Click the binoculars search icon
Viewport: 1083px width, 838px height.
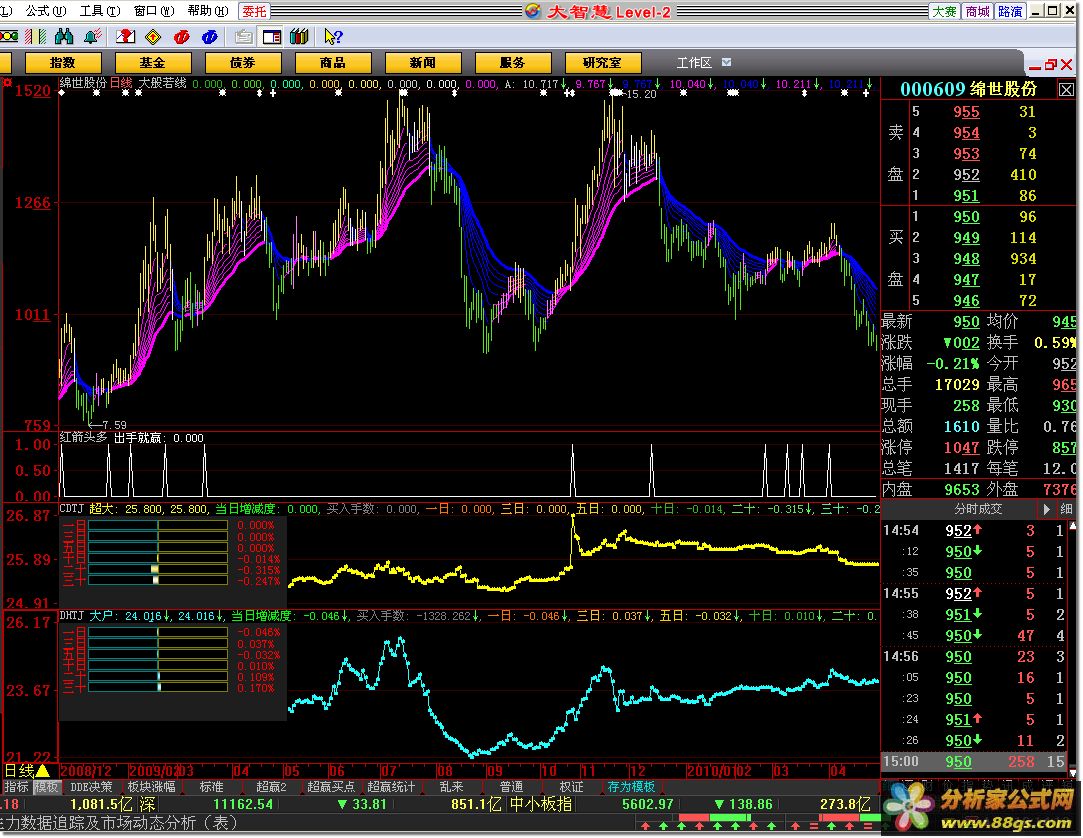click(x=64, y=37)
